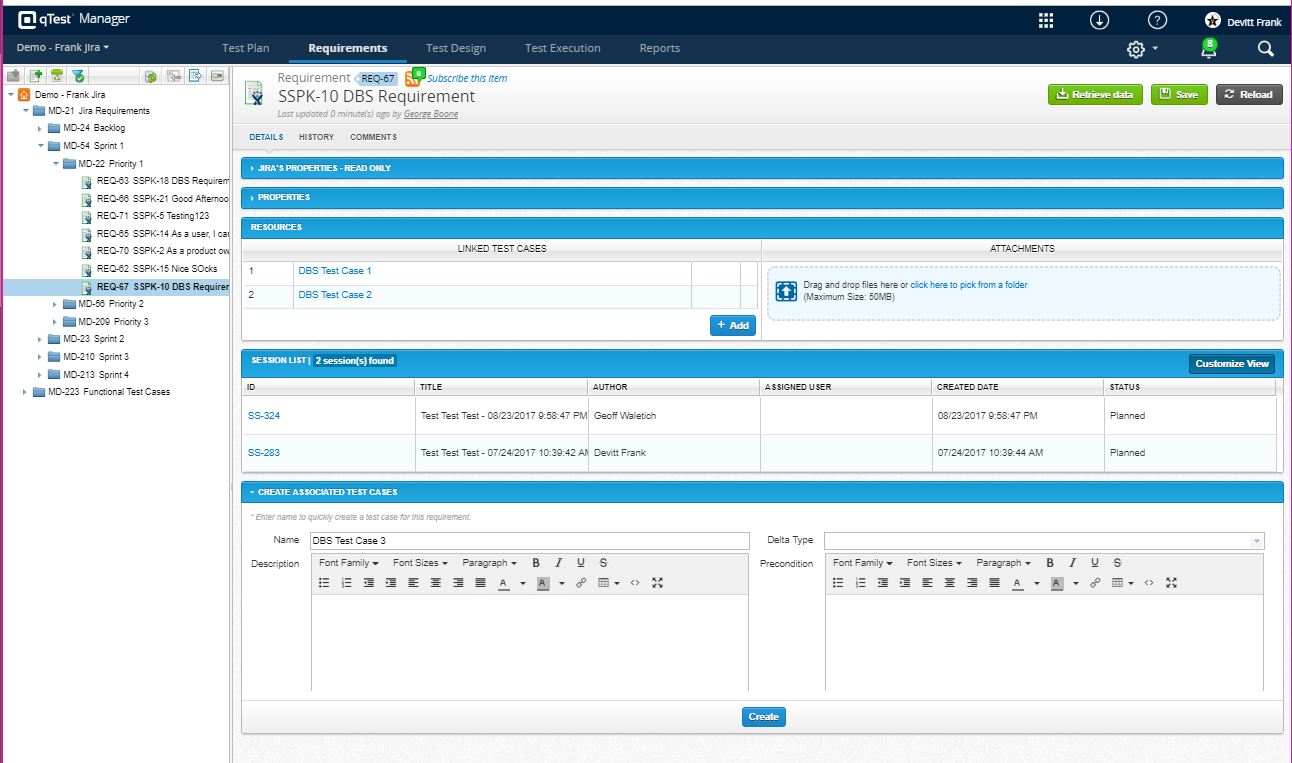The height and width of the screenshot is (763, 1292).
Task: Expand the MD-24 Backlog tree folder
Action: click(40, 128)
